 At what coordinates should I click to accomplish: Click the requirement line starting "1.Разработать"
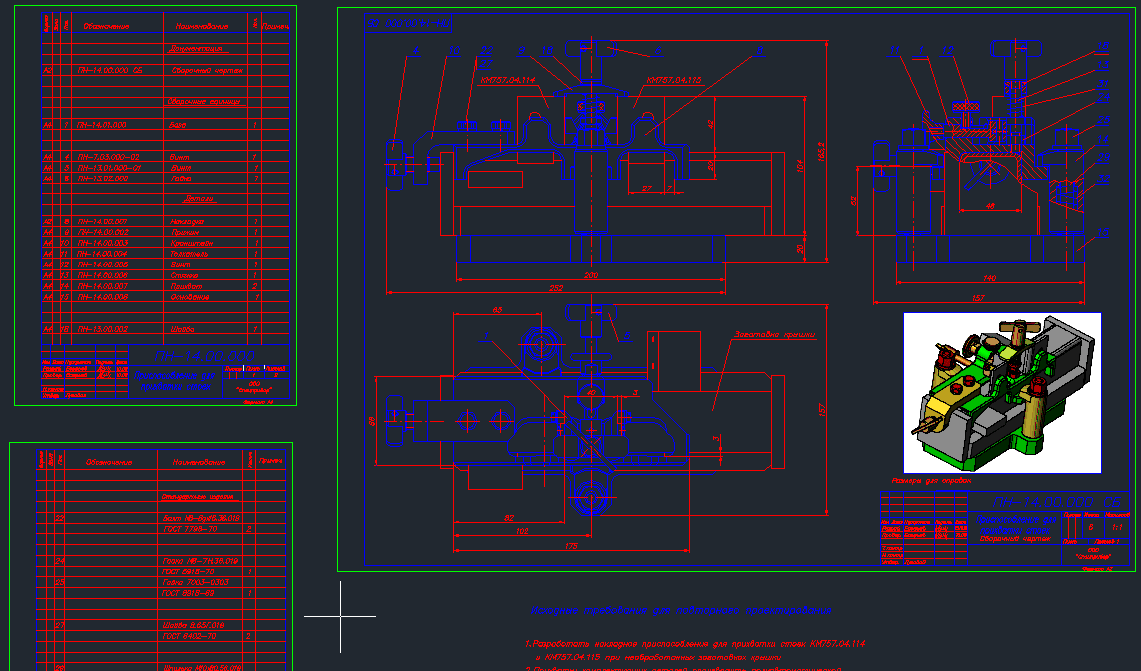coord(695,644)
